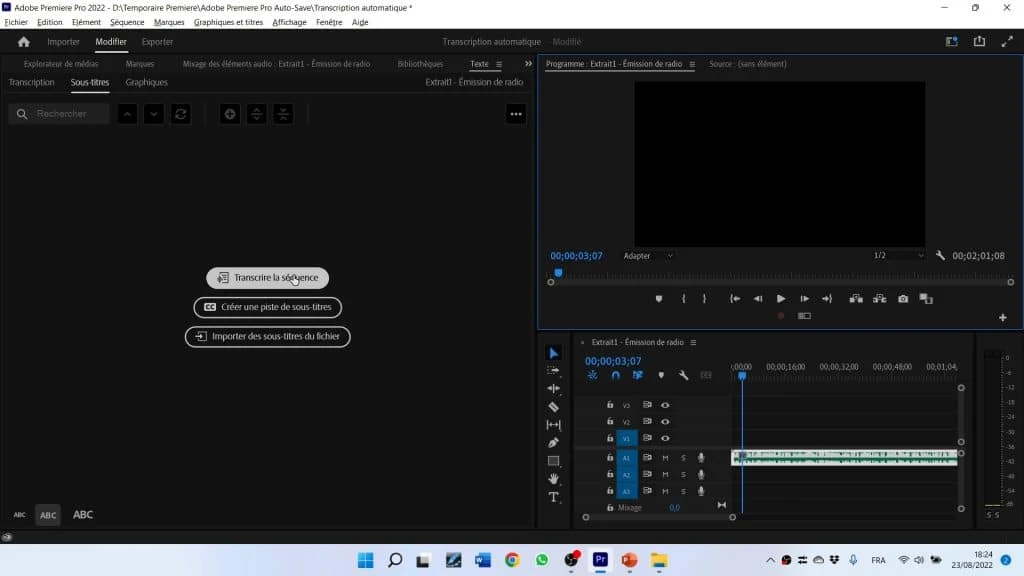Open timeline sequence panel menu icon
1024x576 pixels.
[693, 342]
